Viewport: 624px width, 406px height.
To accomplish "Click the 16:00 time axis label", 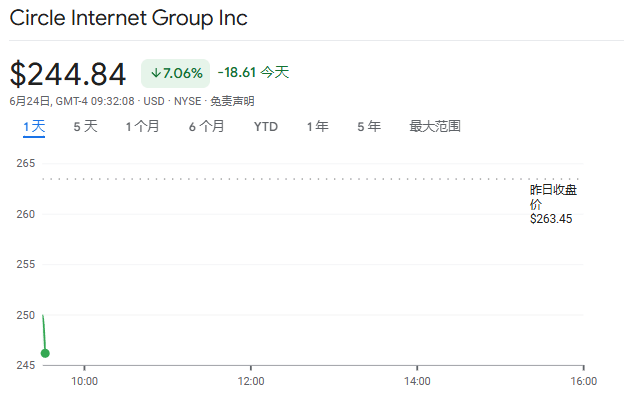I will pyautogui.click(x=583, y=381).
